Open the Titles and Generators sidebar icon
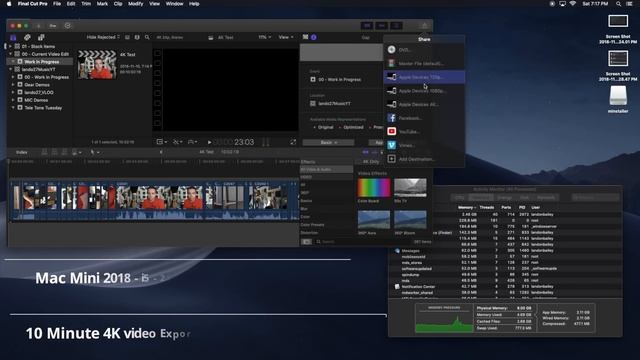 point(41,37)
